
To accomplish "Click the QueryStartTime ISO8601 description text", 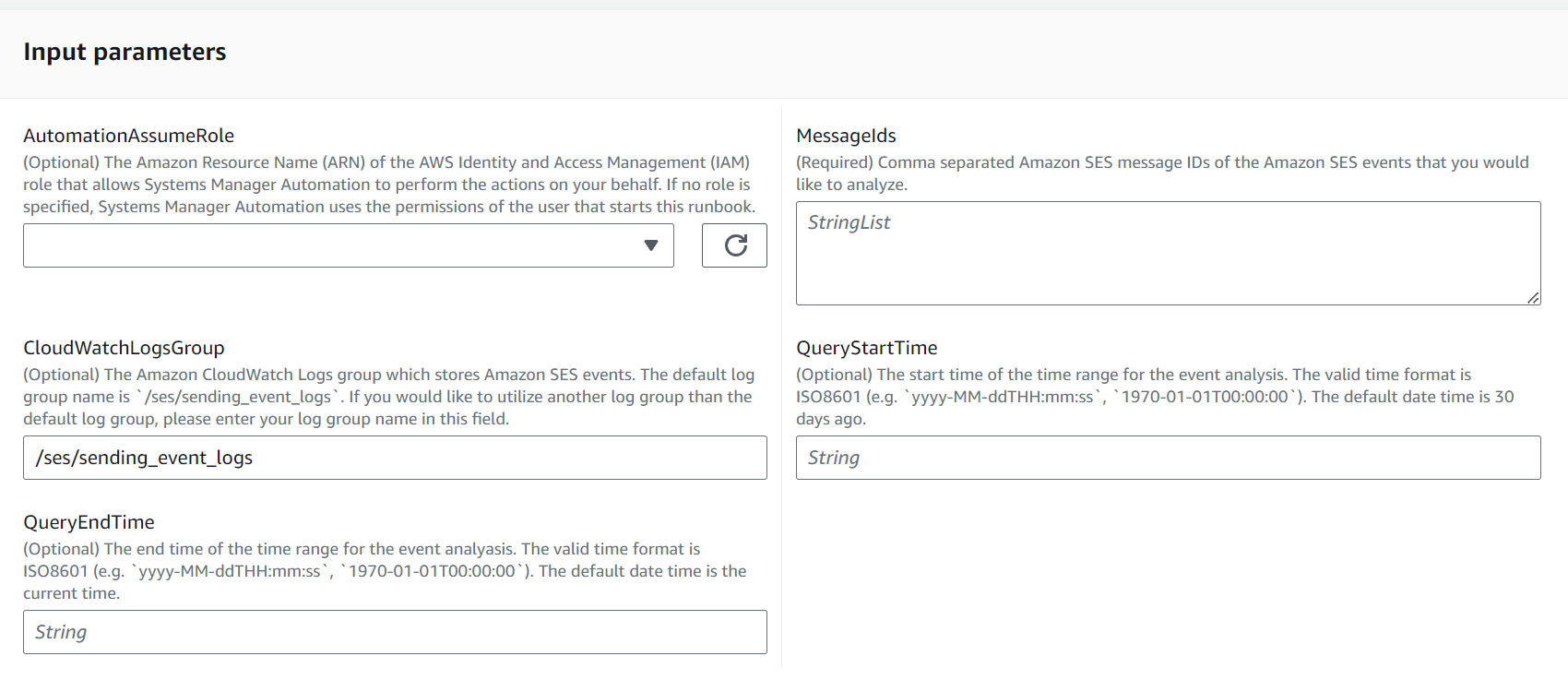I will click(1153, 397).
